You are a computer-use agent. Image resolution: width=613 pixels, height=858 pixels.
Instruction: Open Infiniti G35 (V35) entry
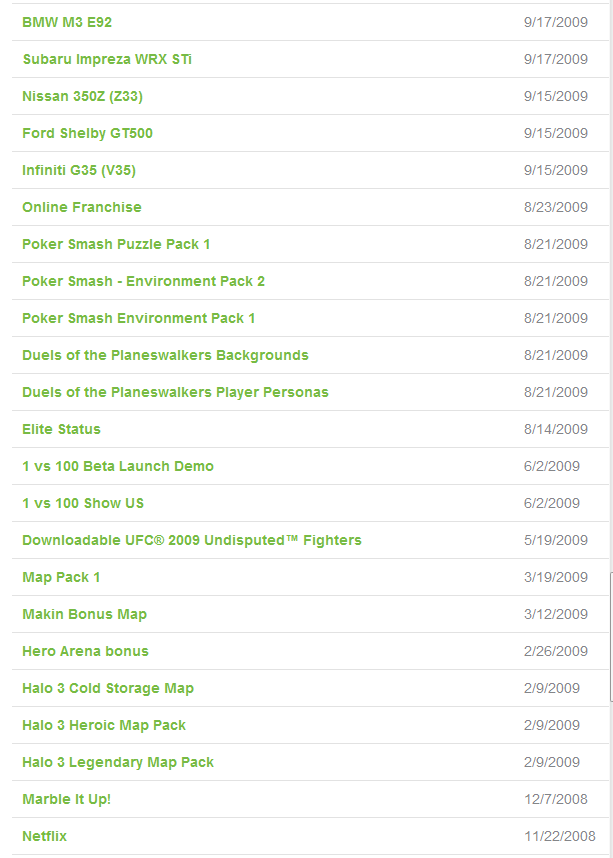[79, 170]
